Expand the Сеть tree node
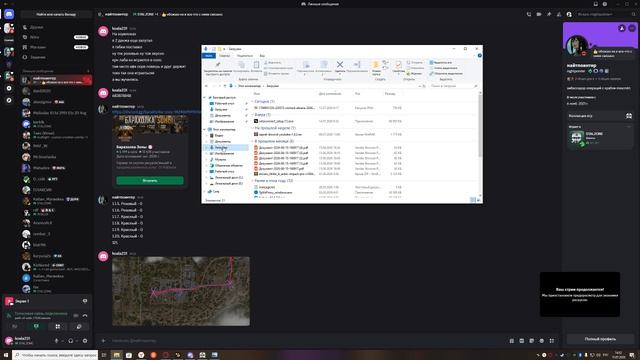Image resolution: width=640 pixels, height=360 pixels. pyautogui.click(x=205, y=191)
